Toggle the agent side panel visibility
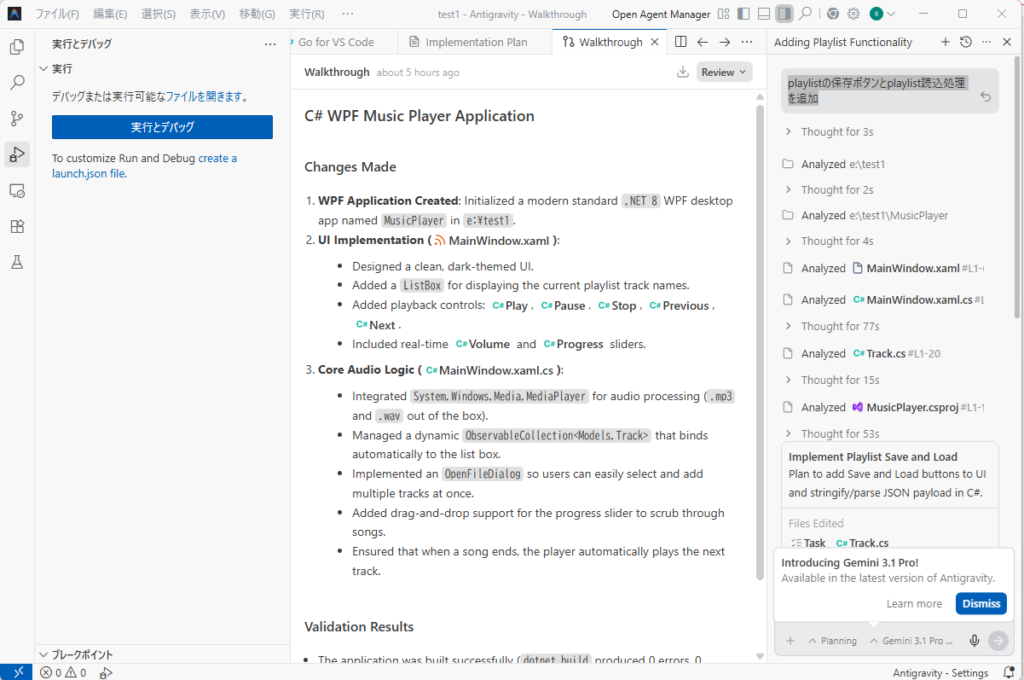The width and height of the screenshot is (1024, 680). click(x=785, y=14)
